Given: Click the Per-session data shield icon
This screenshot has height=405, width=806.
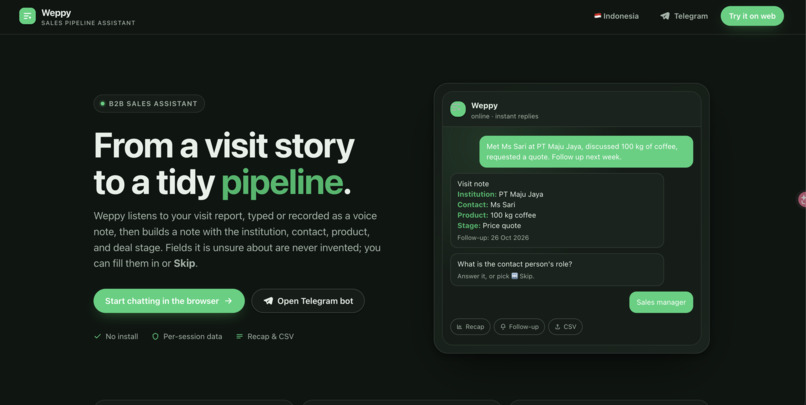Looking at the screenshot, I should click(x=155, y=337).
